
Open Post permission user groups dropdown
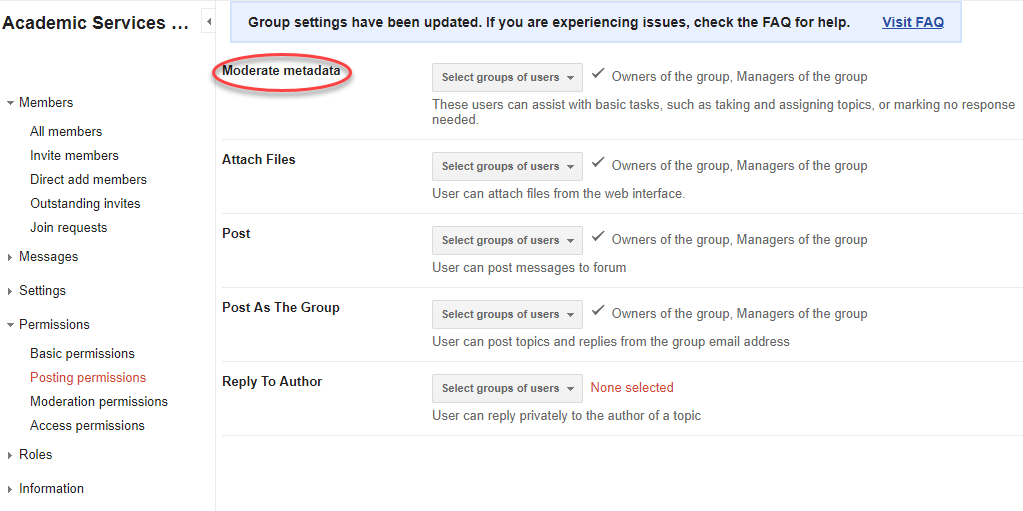[x=507, y=241]
